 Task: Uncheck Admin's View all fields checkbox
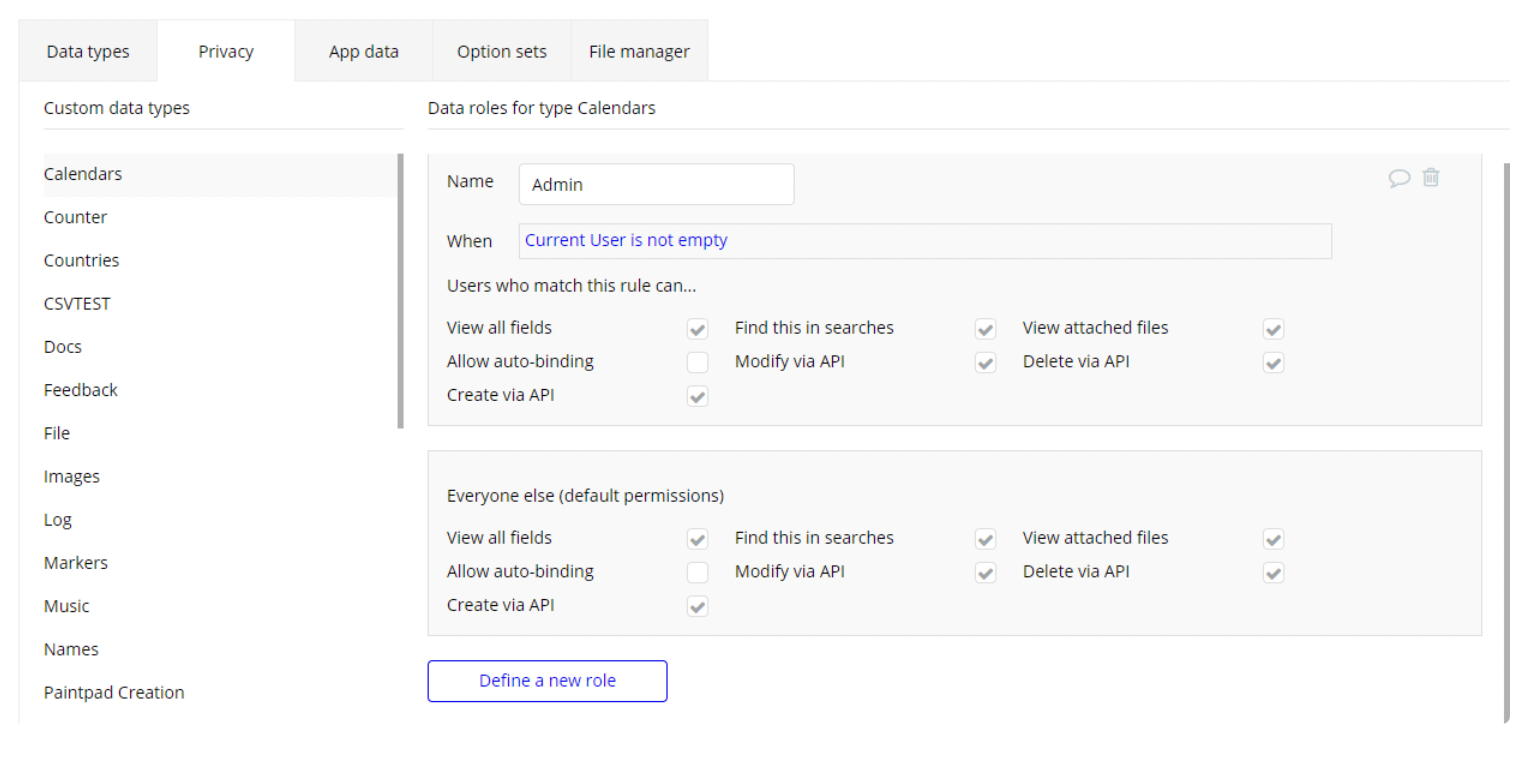click(x=698, y=329)
